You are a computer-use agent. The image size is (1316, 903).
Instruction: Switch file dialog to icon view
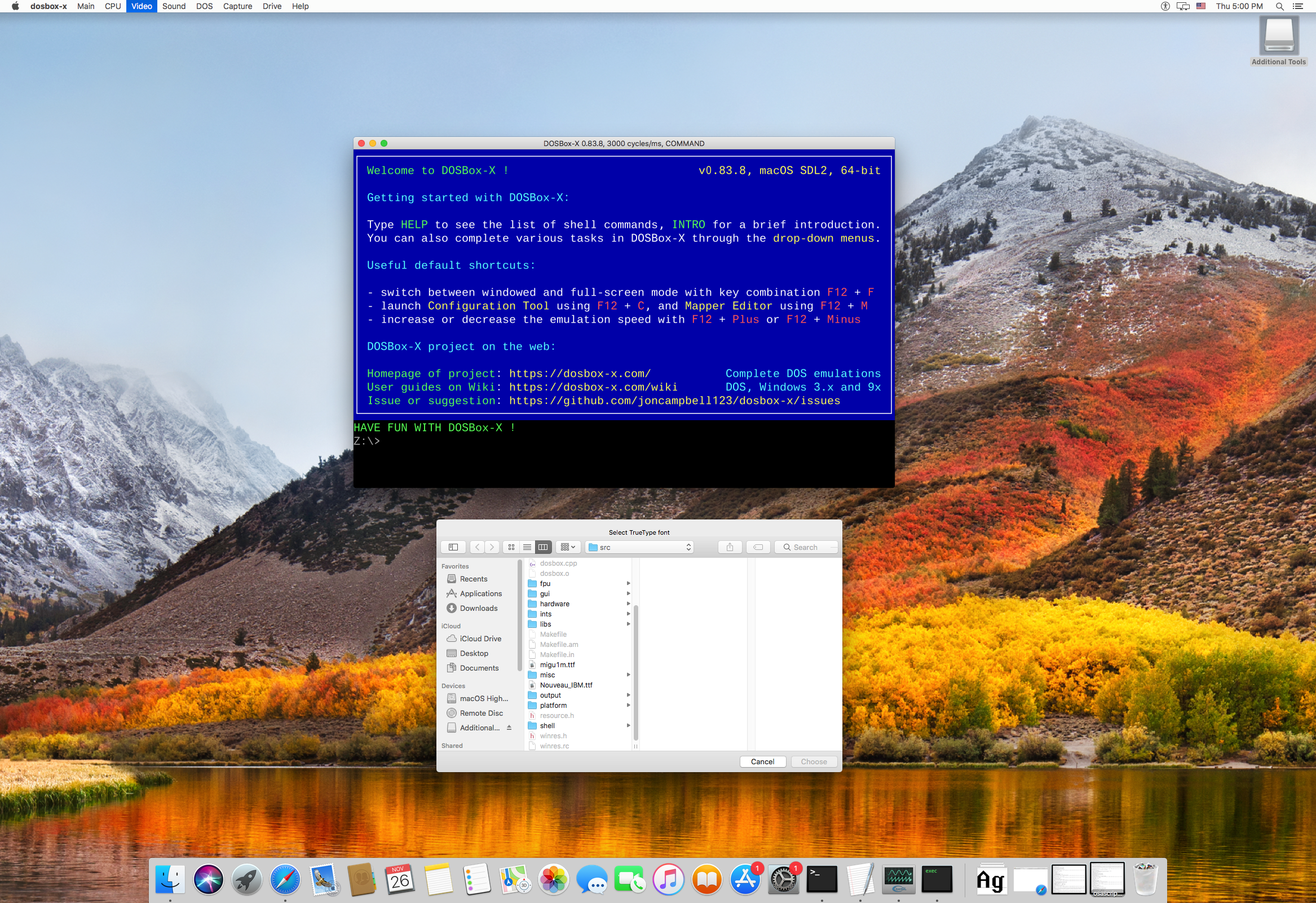point(511,547)
